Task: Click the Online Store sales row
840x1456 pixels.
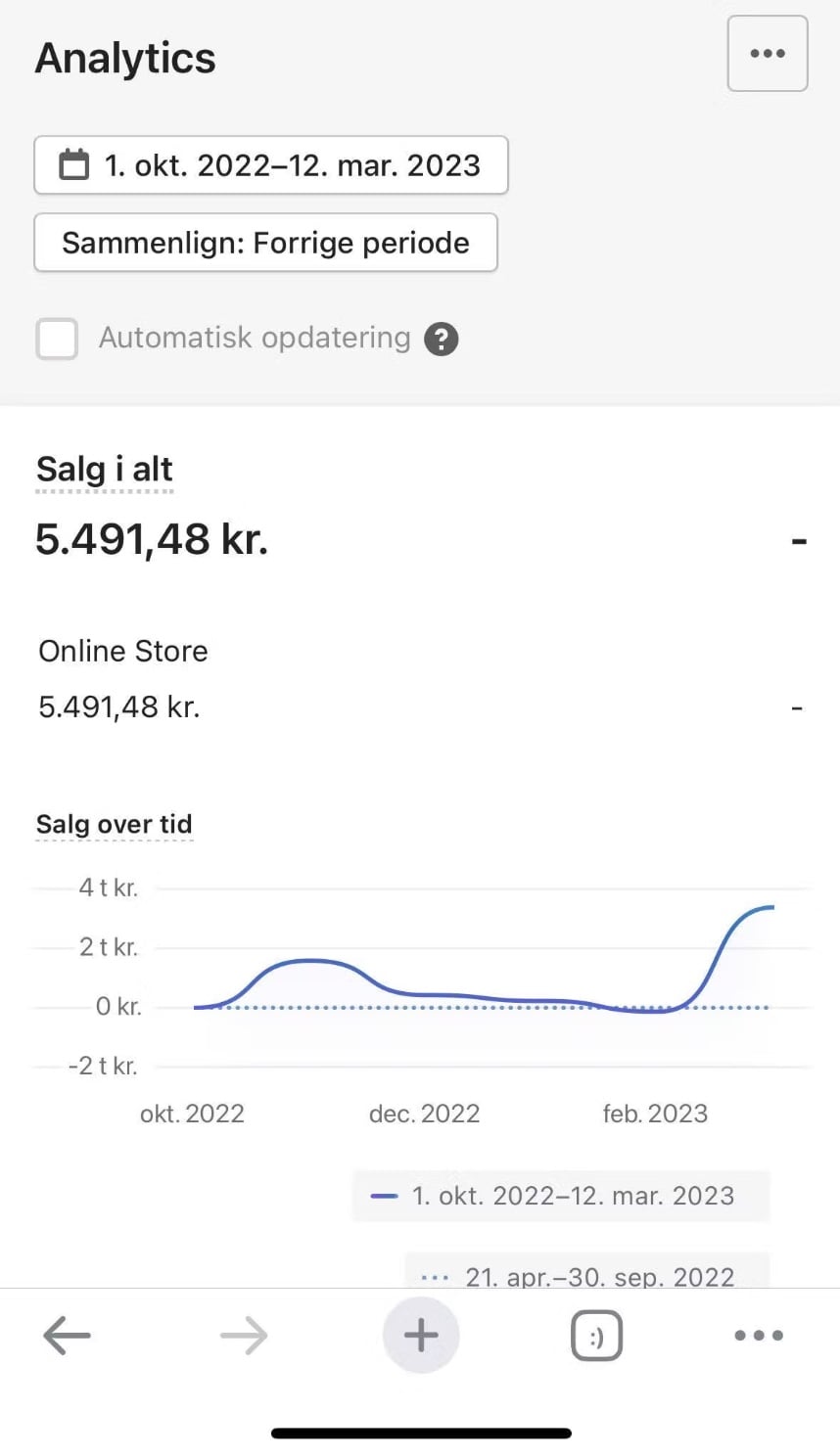Action: pos(123,652)
